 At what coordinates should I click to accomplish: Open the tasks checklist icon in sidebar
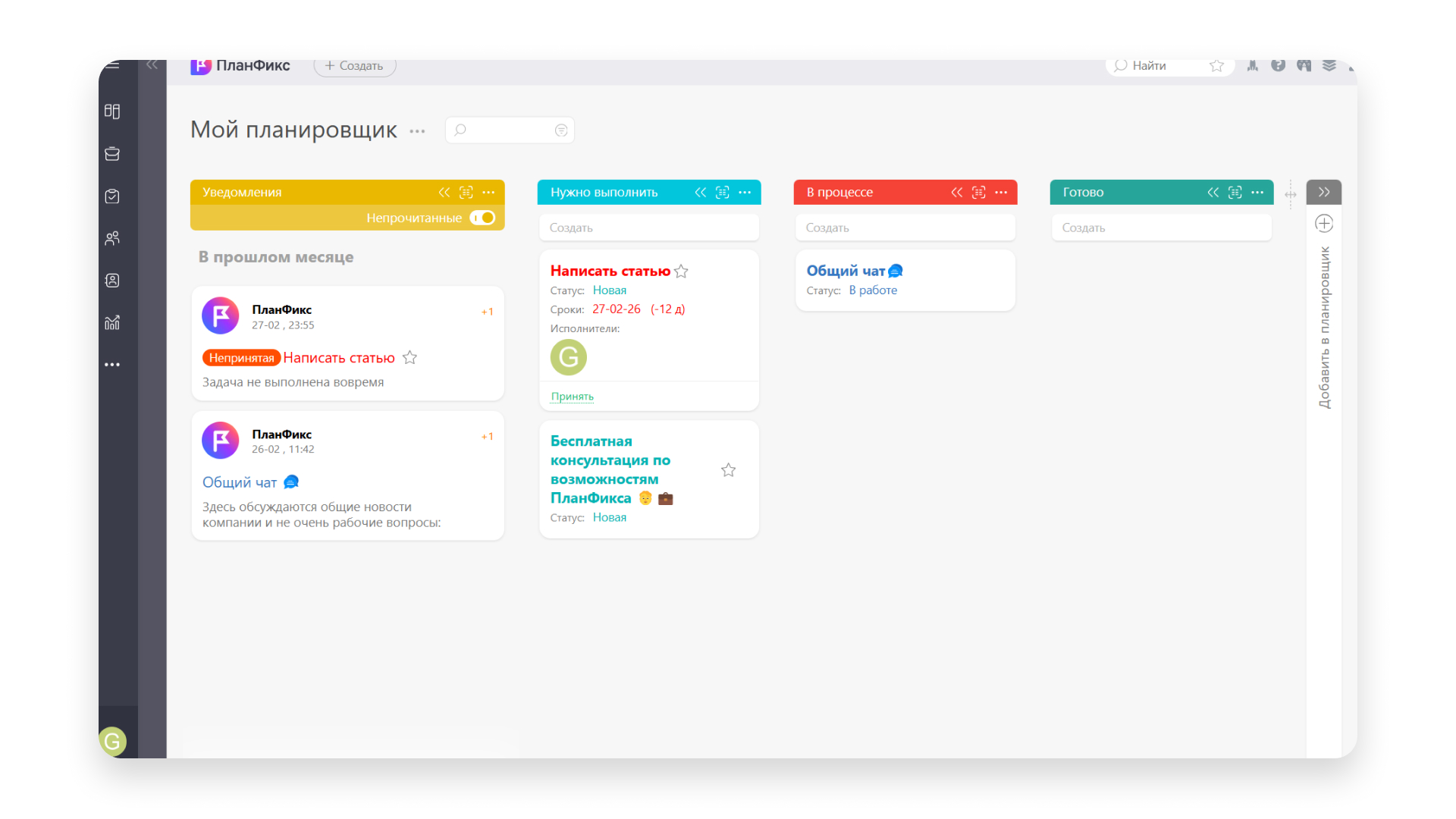click(x=112, y=196)
